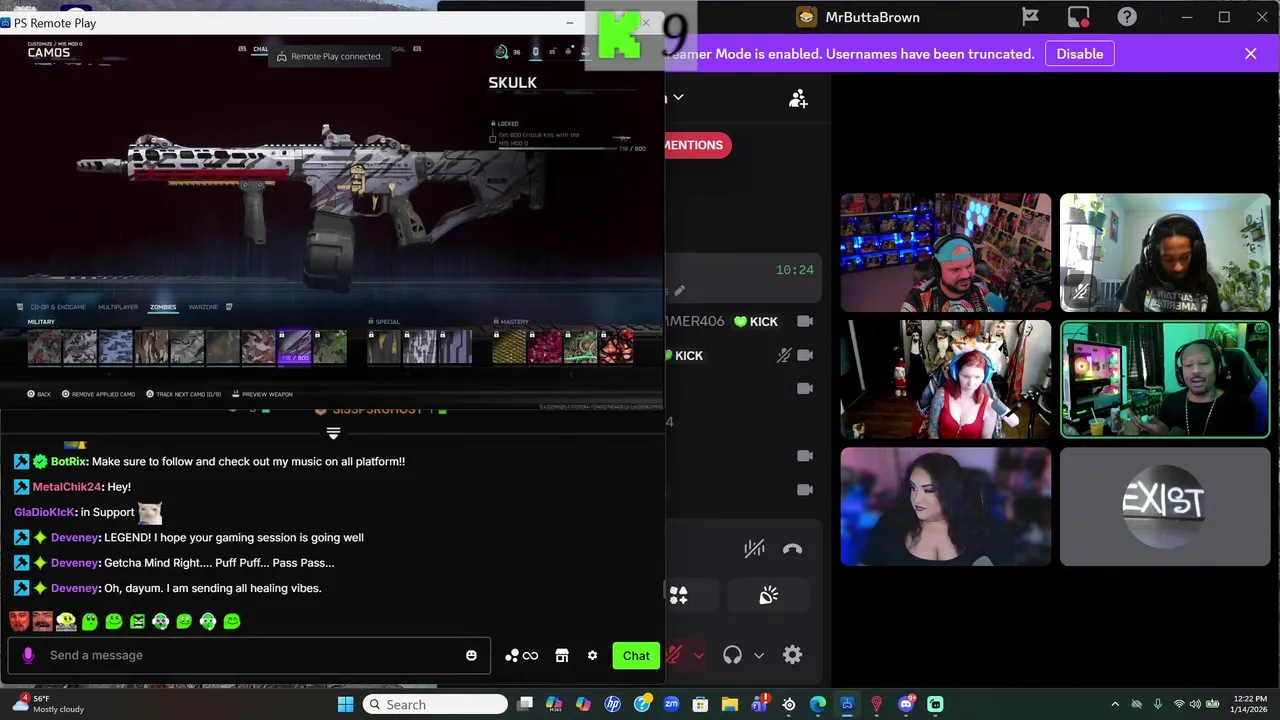
Task: Select the Warzone camo tab
Action: click(x=203, y=307)
